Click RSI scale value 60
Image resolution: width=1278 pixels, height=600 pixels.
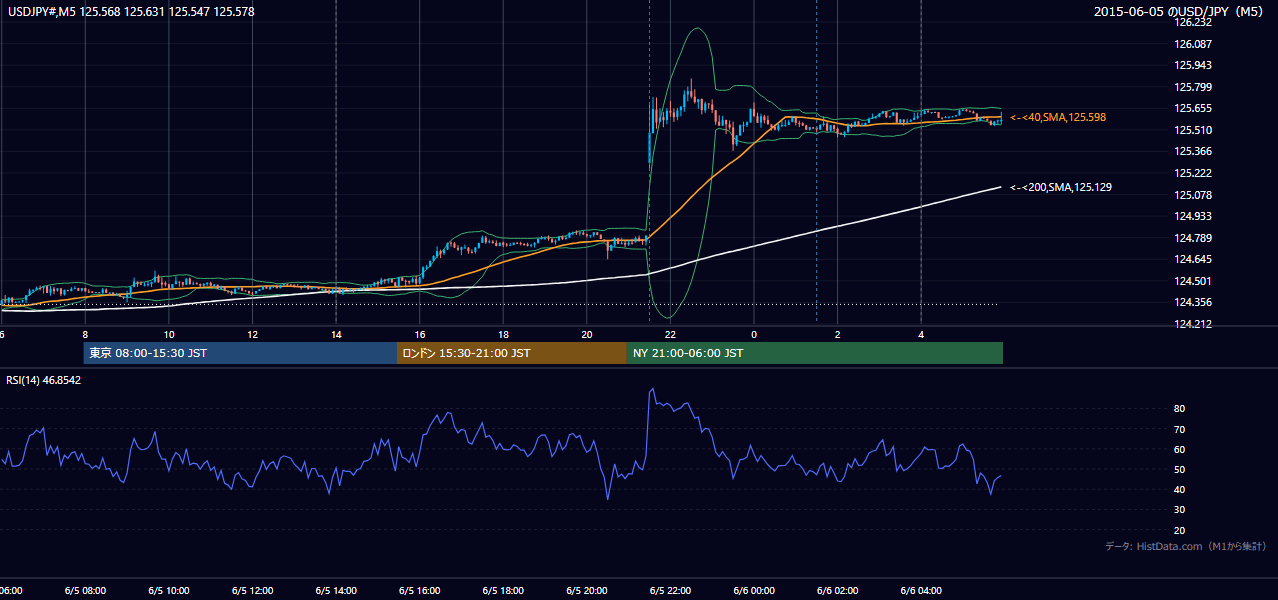pyautogui.click(x=1180, y=449)
